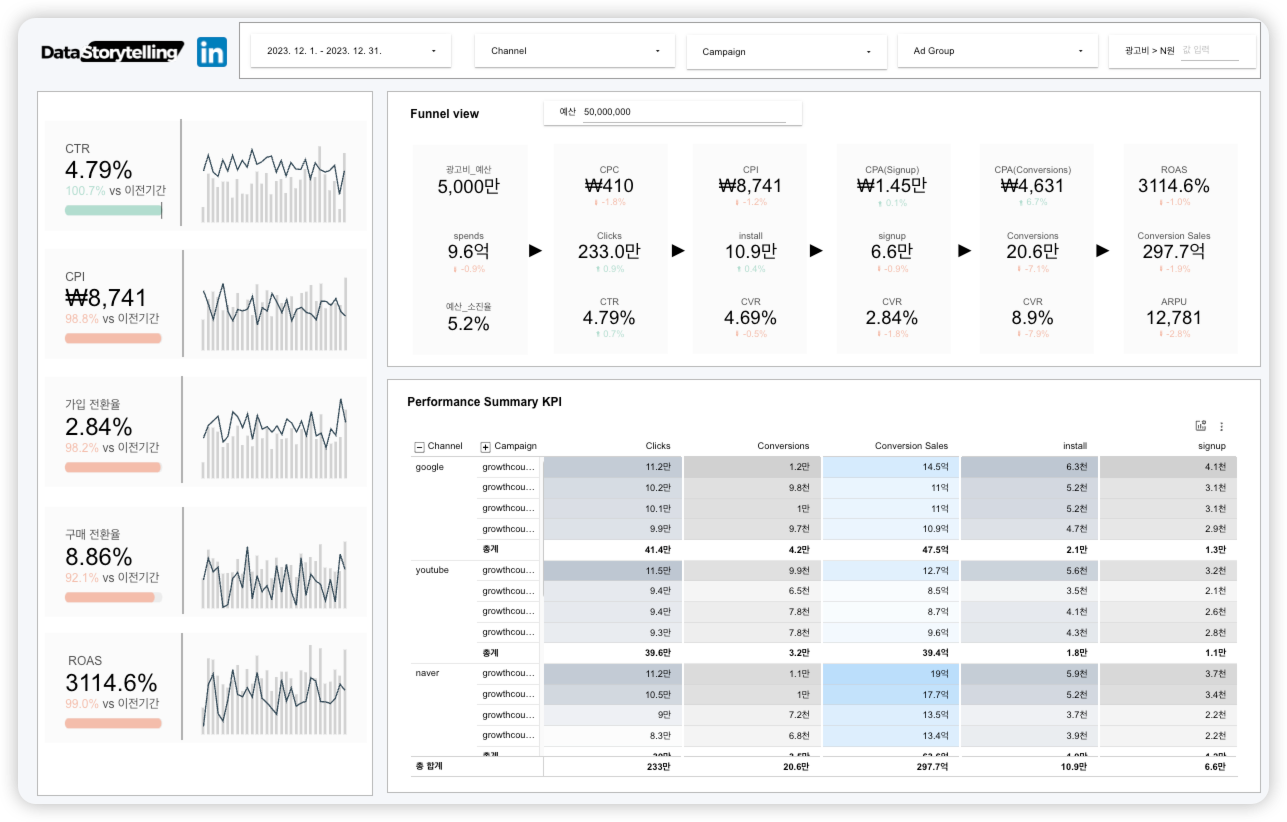Click the 6.3천 google install cell
This screenshot has width=1287, height=822.
click(1029, 467)
